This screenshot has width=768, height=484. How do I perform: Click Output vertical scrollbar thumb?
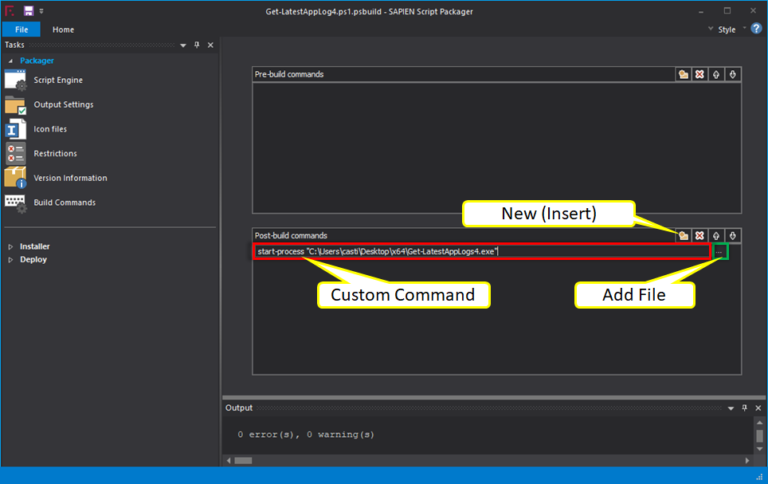[x=759, y=436]
